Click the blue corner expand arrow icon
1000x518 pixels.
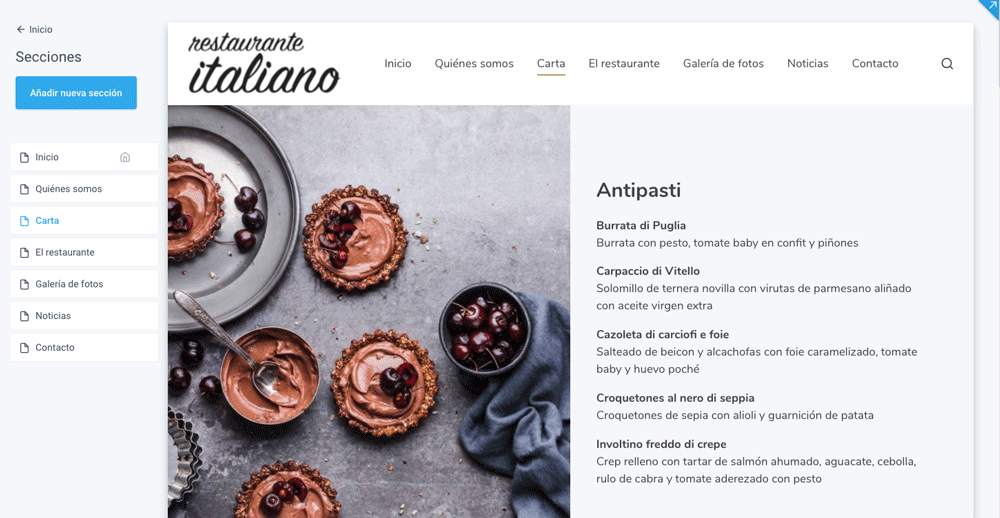click(x=992, y=6)
